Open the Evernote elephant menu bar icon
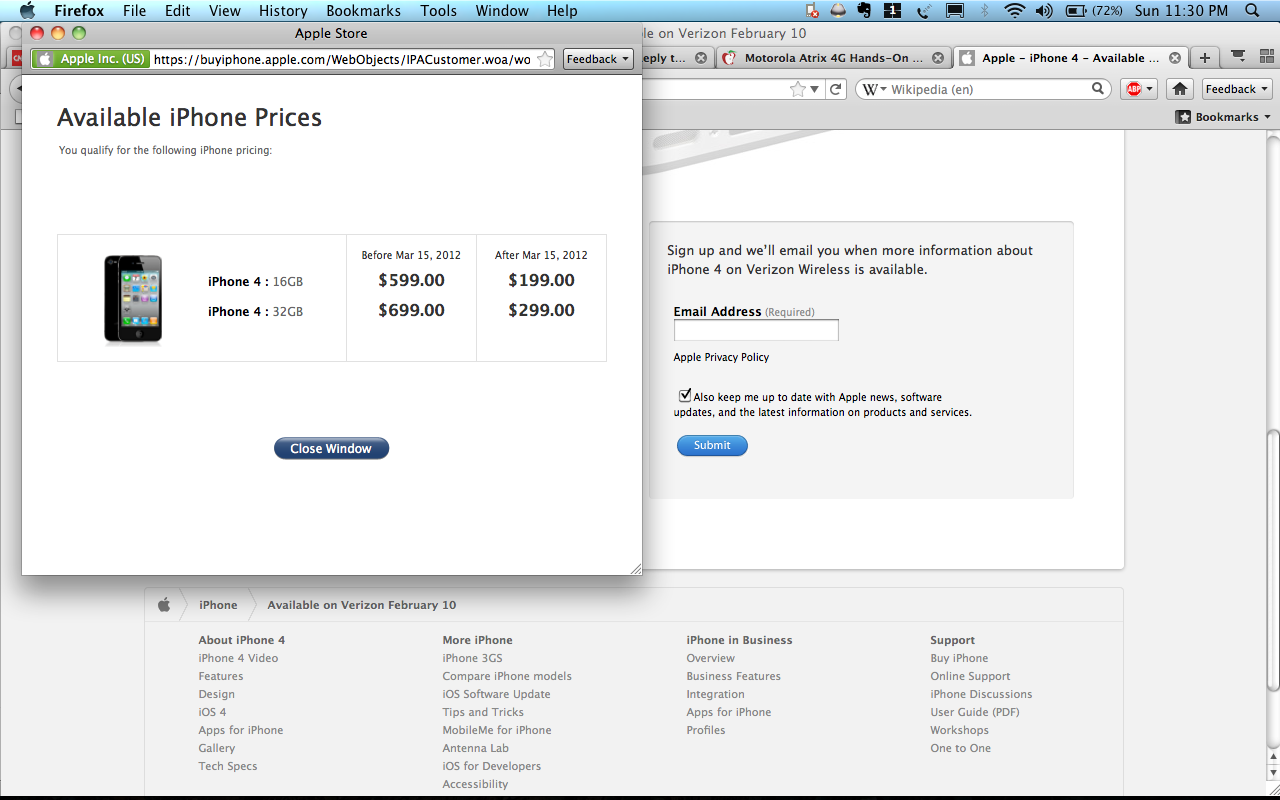The image size is (1280, 800). 863,11
